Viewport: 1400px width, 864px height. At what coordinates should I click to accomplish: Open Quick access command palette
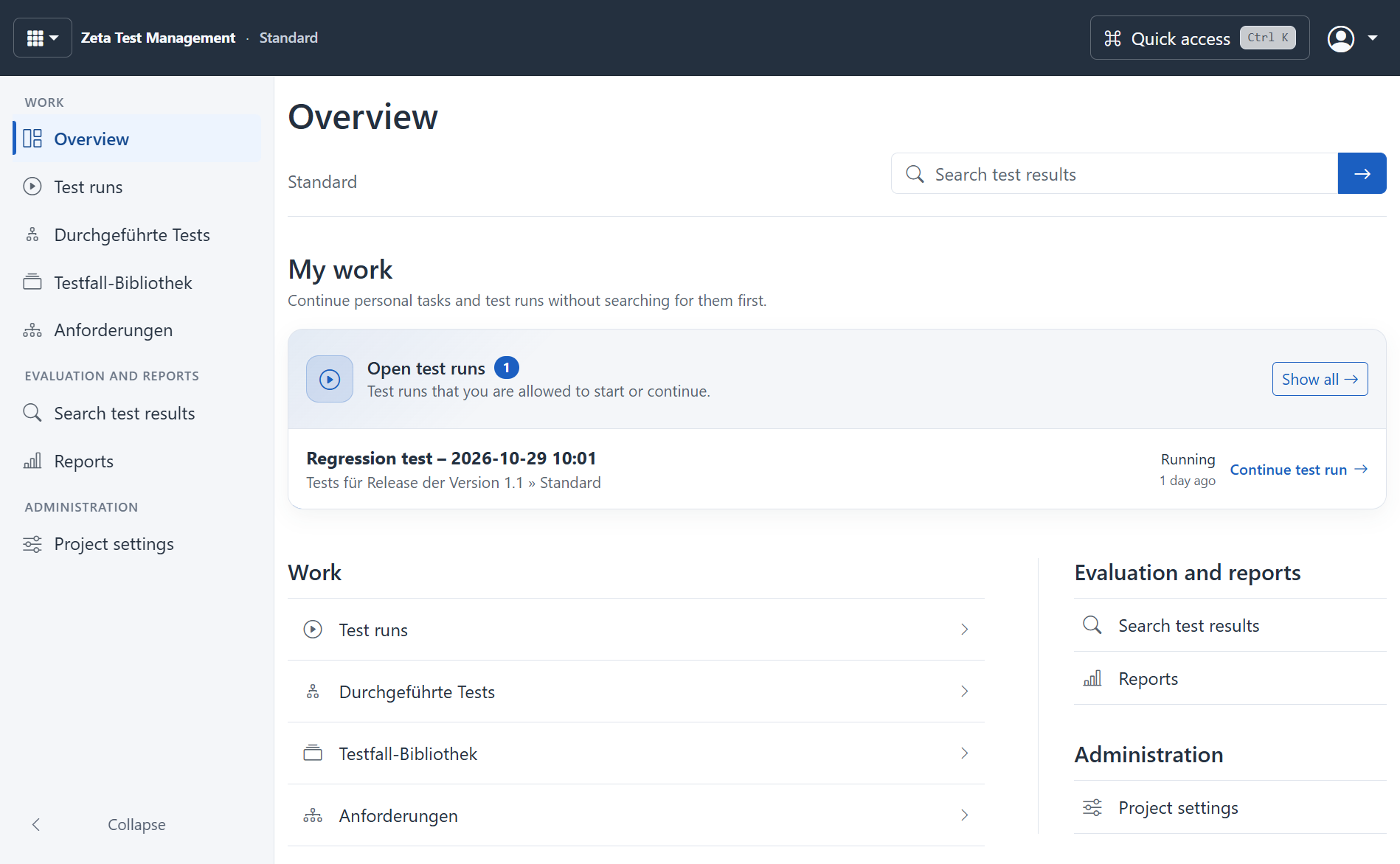point(1199,38)
